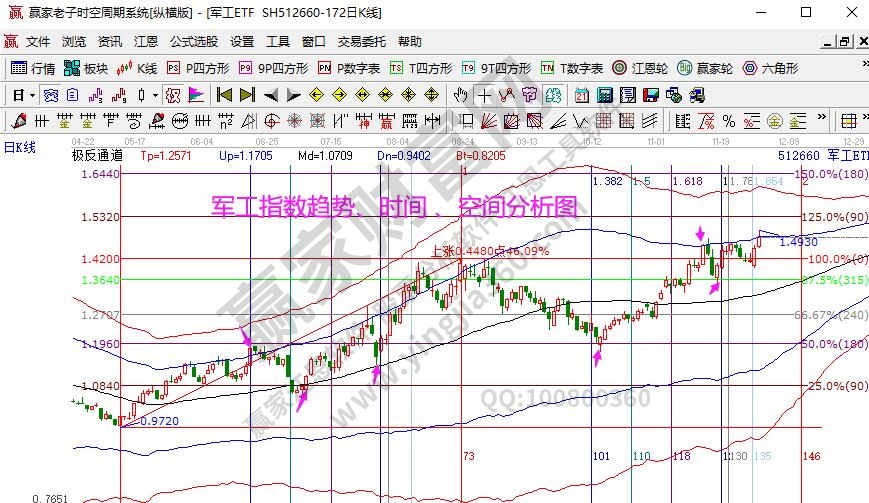869x503 pixels.
Task: Click the 行情 quotes button
Action: [33, 68]
